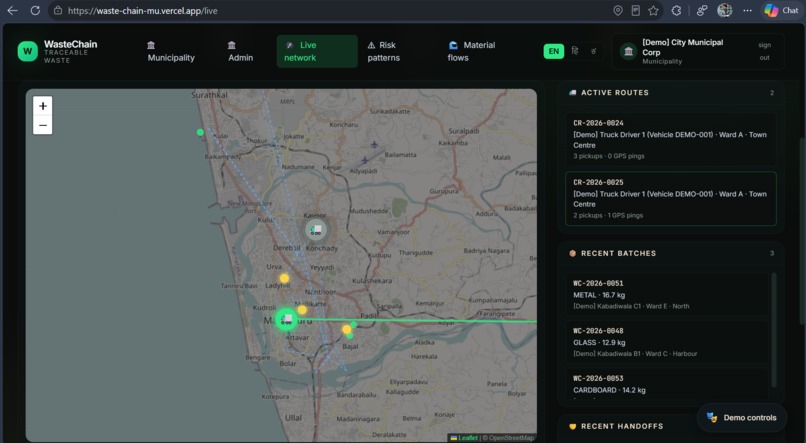Open browser settings and more menu

coord(747,10)
